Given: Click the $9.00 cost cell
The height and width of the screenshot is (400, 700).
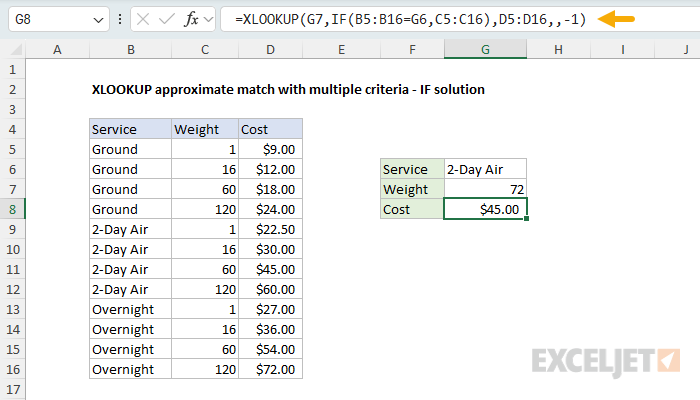Looking at the screenshot, I should [271, 149].
